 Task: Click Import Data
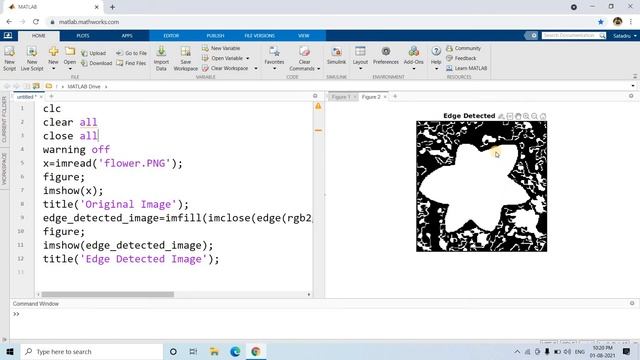pyautogui.click(x=161, y=58)
